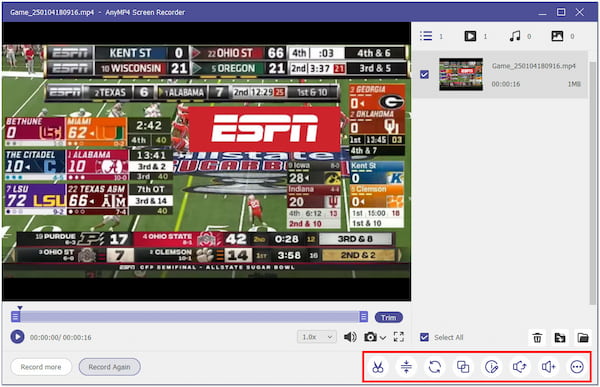Open the file merger tool
Image resolution: width=600 pixels, height=387 pixels.
coord(463,367)
